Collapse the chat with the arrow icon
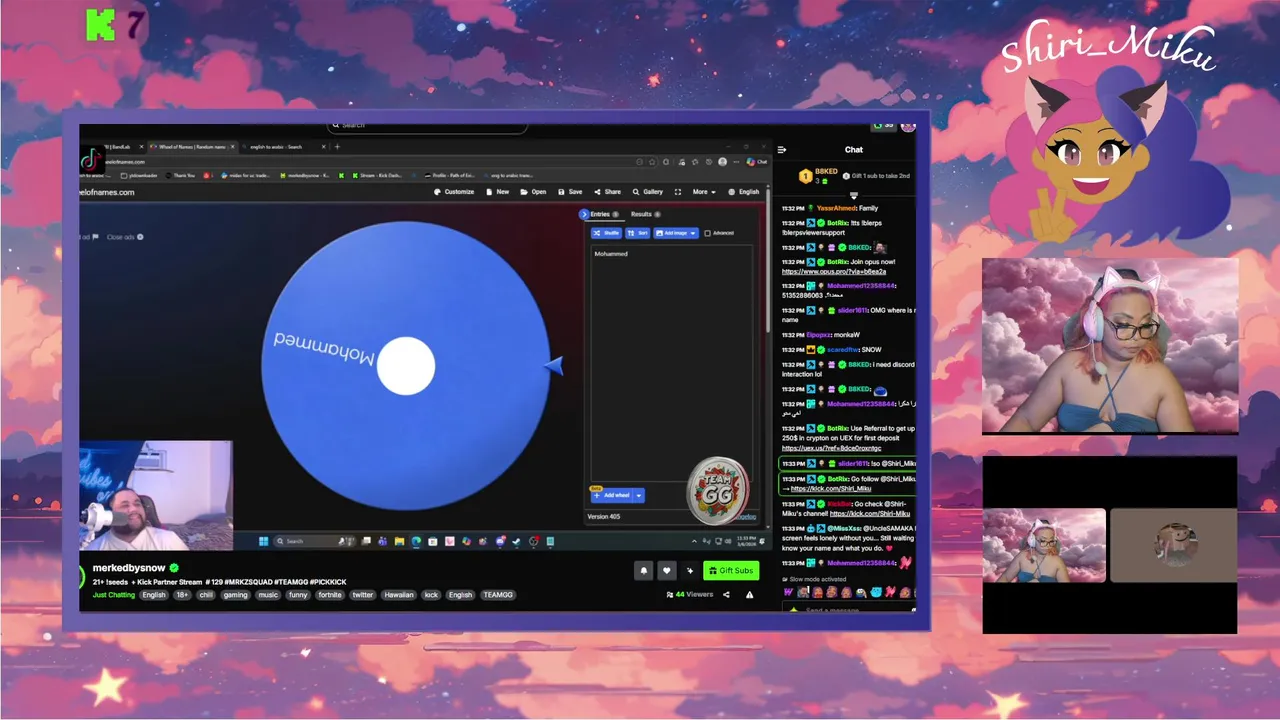Viewport: 1280px width, 720px height. (783, 150)
